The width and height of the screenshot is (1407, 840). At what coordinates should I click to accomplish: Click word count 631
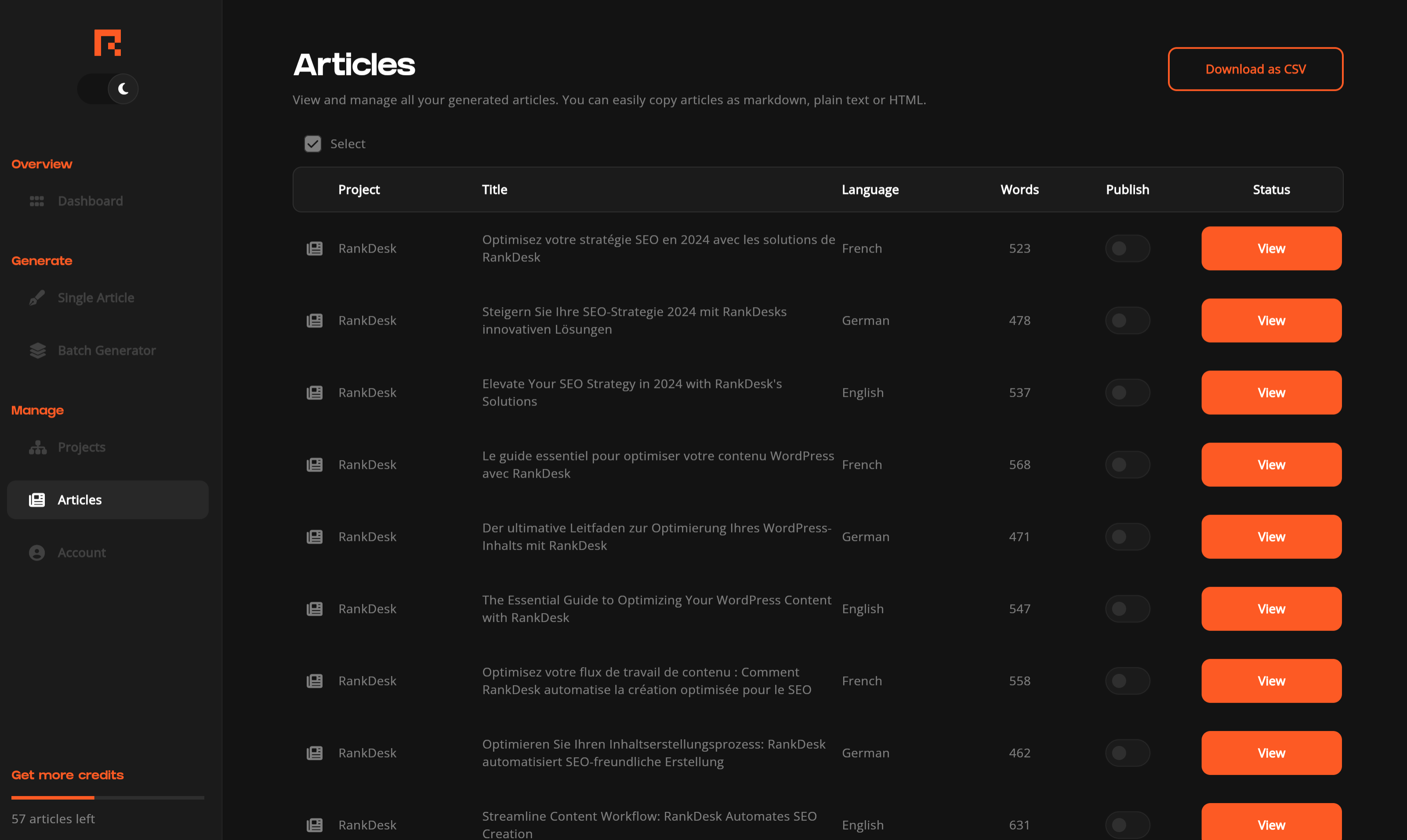pyautogui.click(x=1019, y=825)
